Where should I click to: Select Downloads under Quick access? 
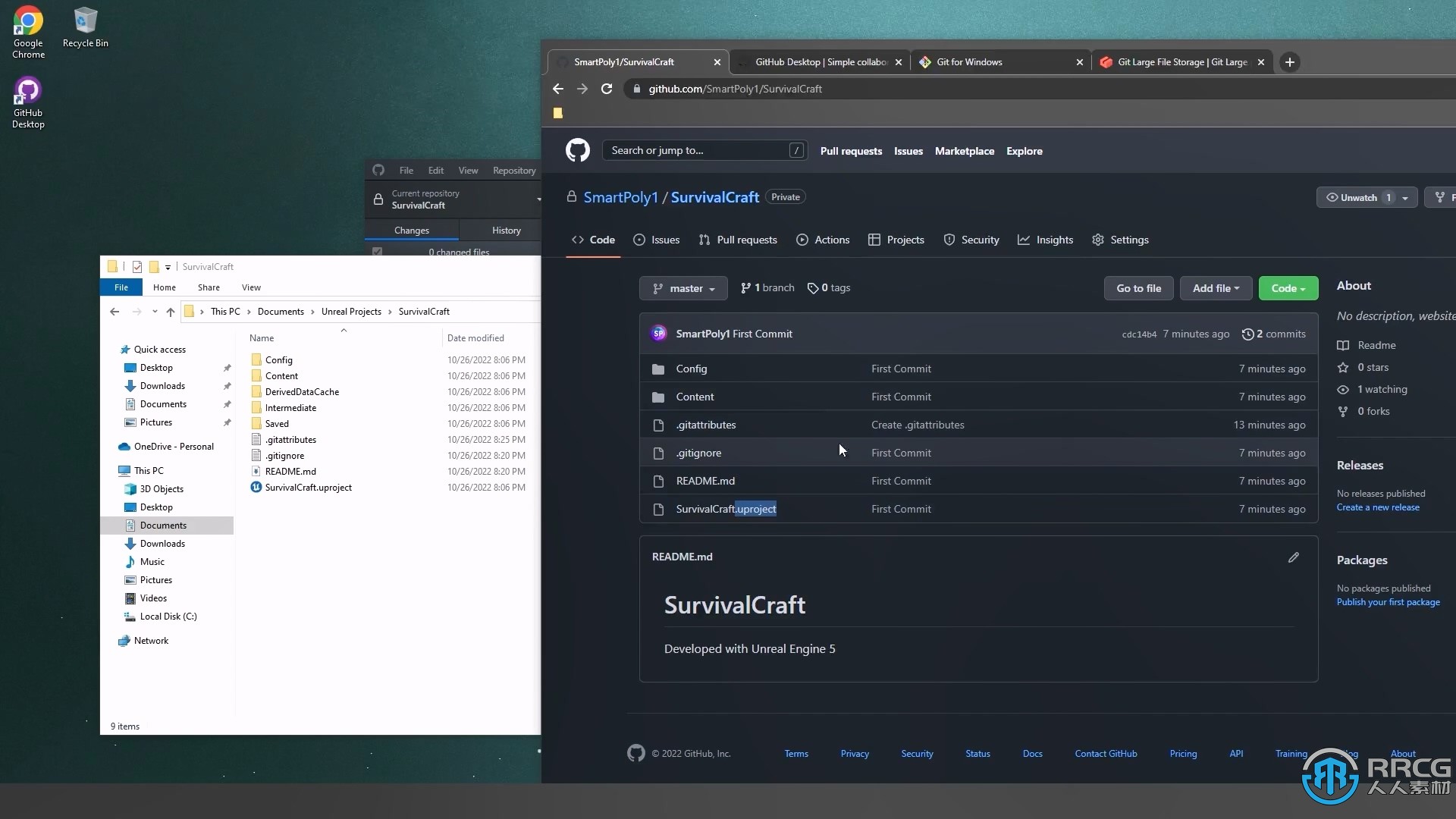click(x=162, y=386)
